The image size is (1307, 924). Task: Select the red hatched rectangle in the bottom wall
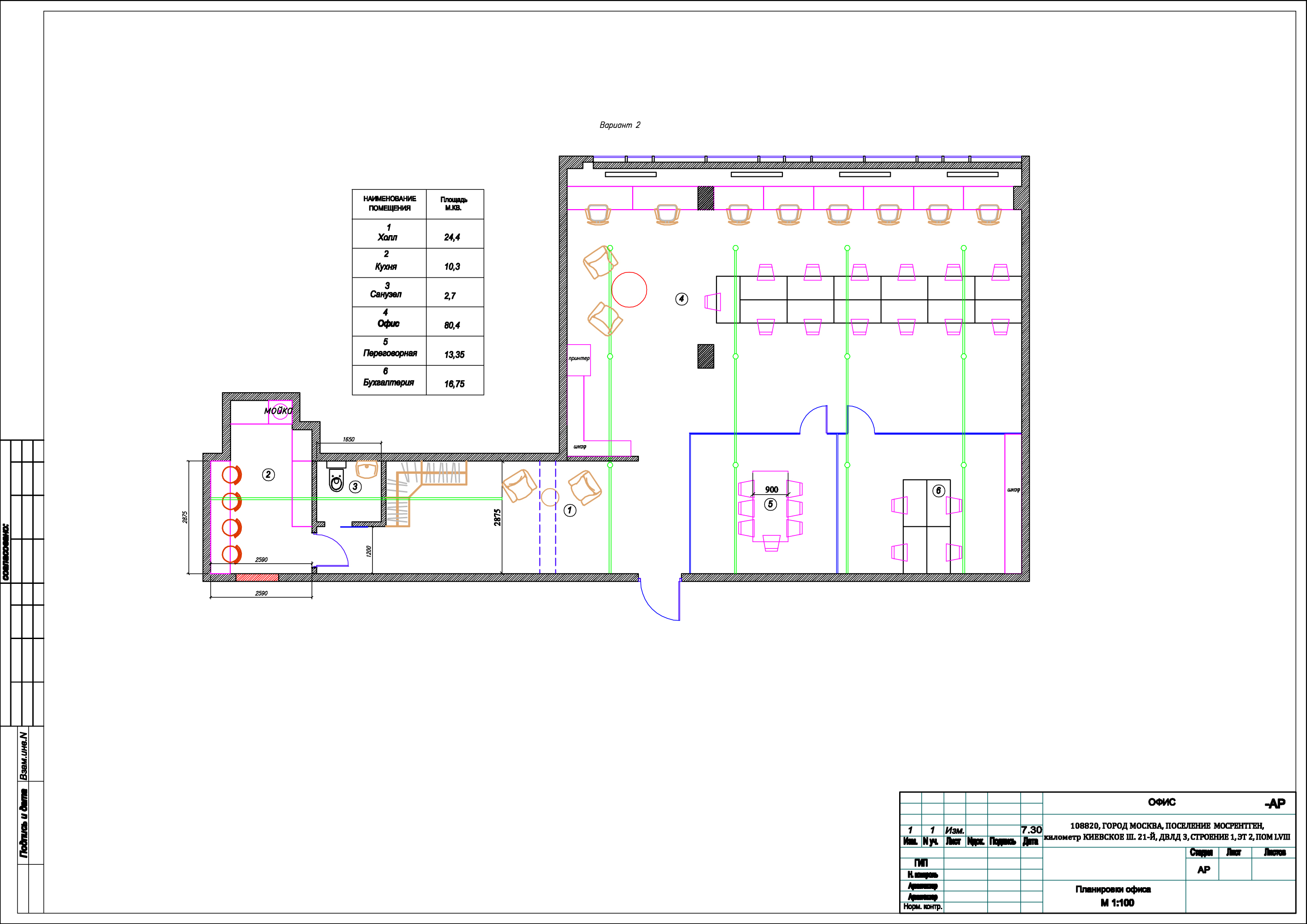coord(257,578)
